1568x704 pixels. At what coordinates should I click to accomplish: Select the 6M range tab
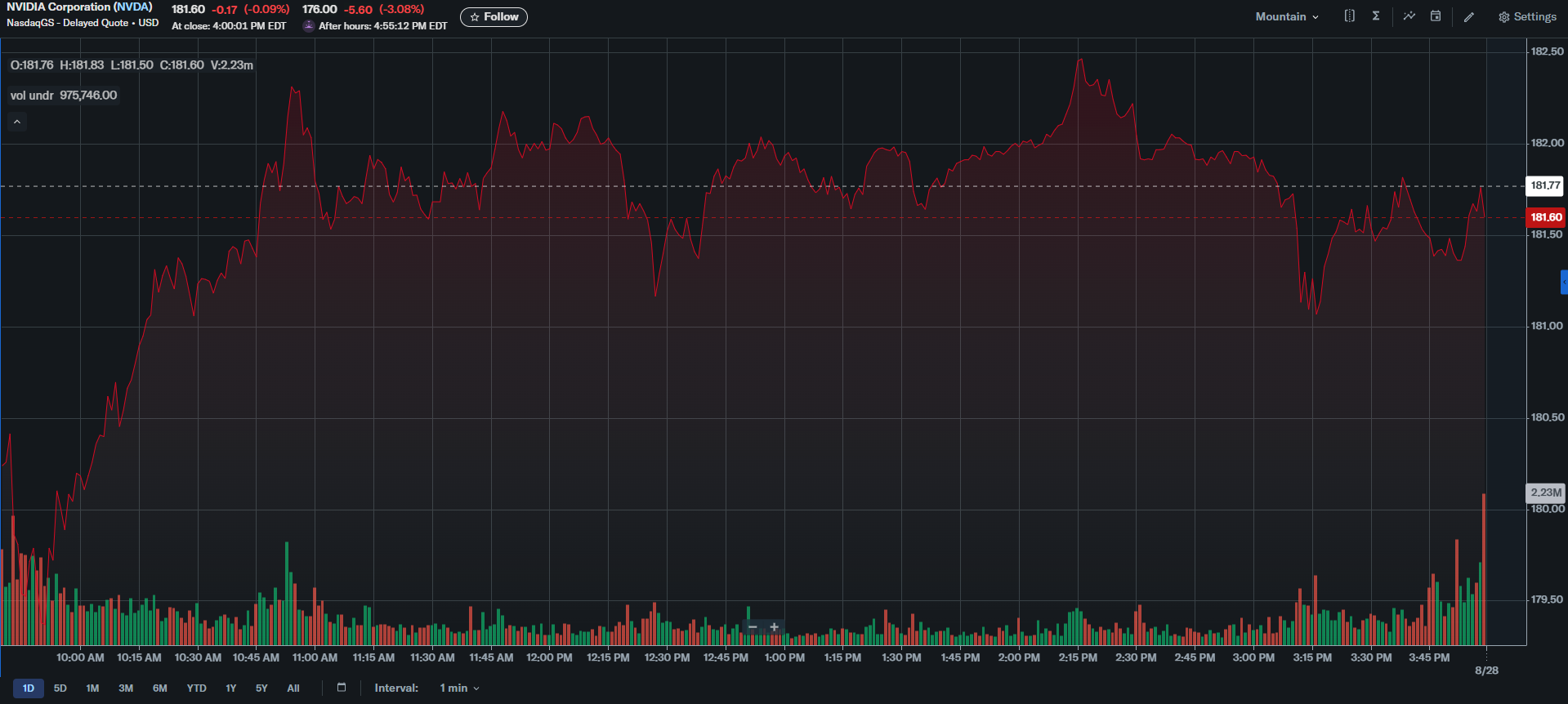159,688
